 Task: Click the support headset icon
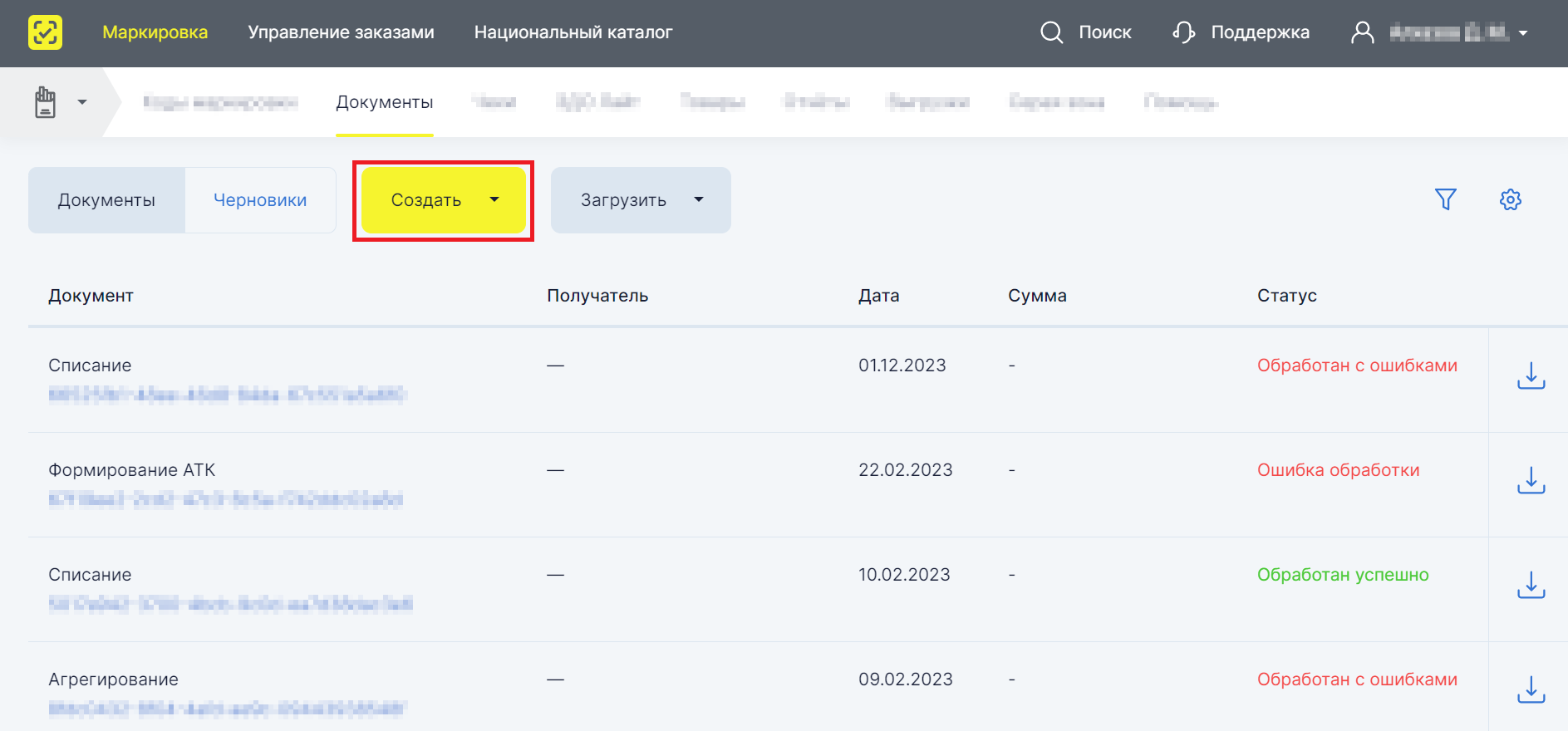pos(1183,32)
